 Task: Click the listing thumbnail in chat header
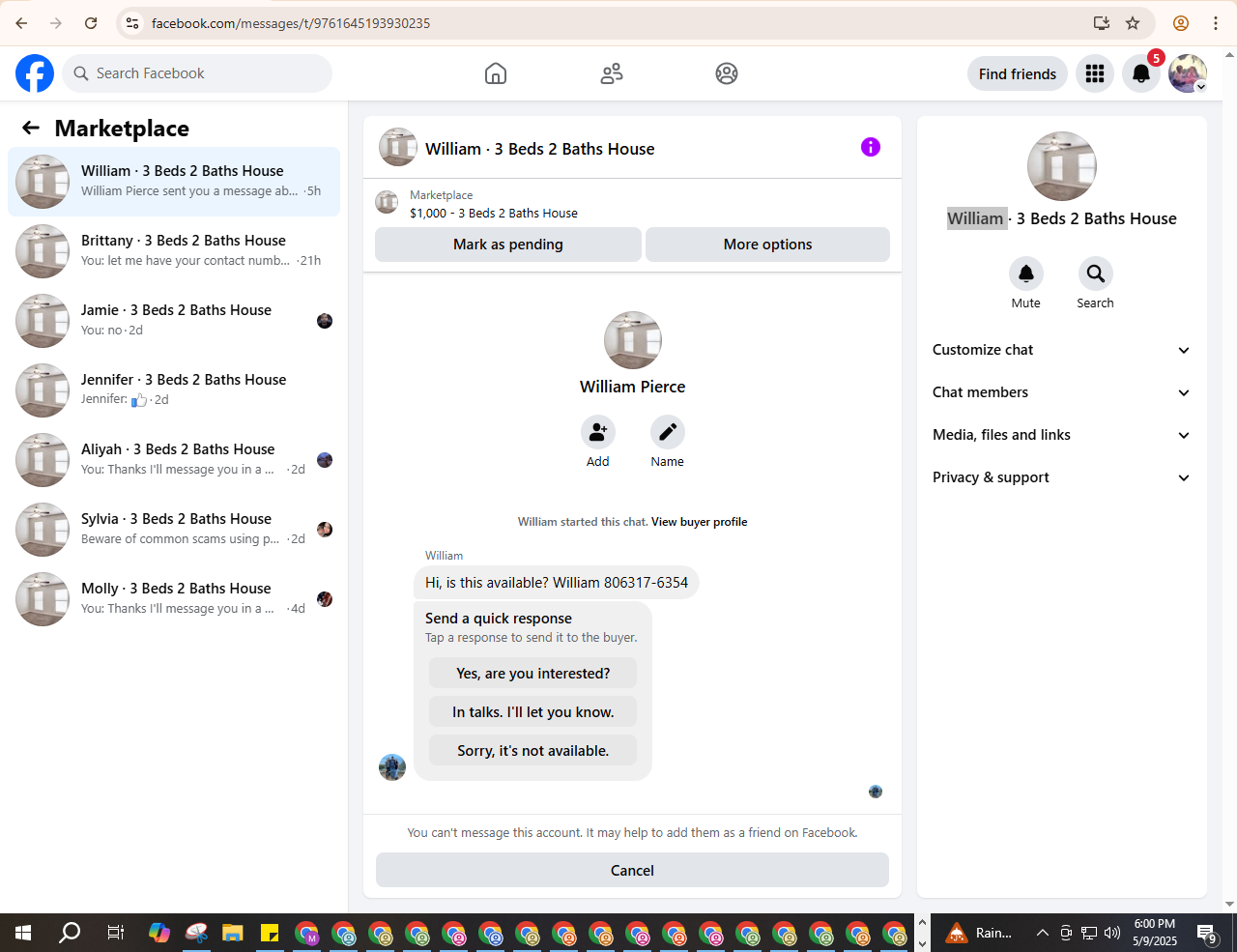(398, 147)
